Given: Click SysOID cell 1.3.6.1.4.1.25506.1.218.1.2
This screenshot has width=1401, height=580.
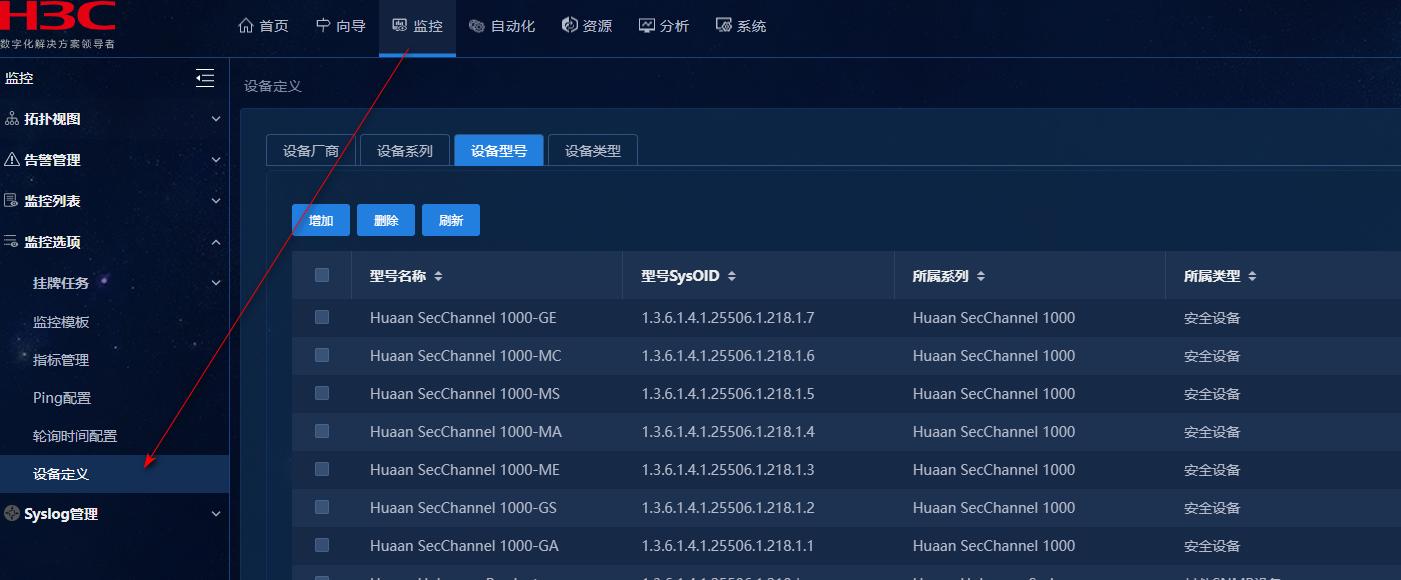Looking at the screenshot, I should point(728,508).
